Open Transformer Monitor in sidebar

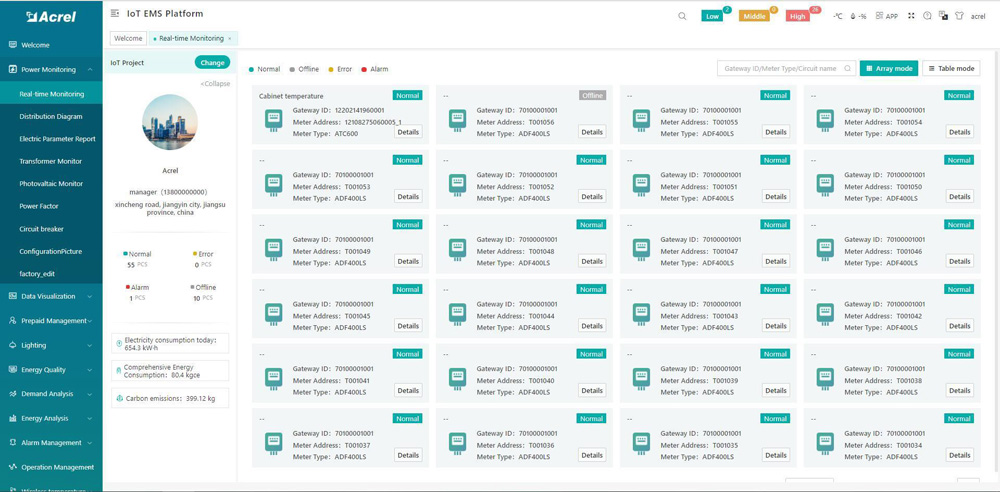(x=51, y=161)
